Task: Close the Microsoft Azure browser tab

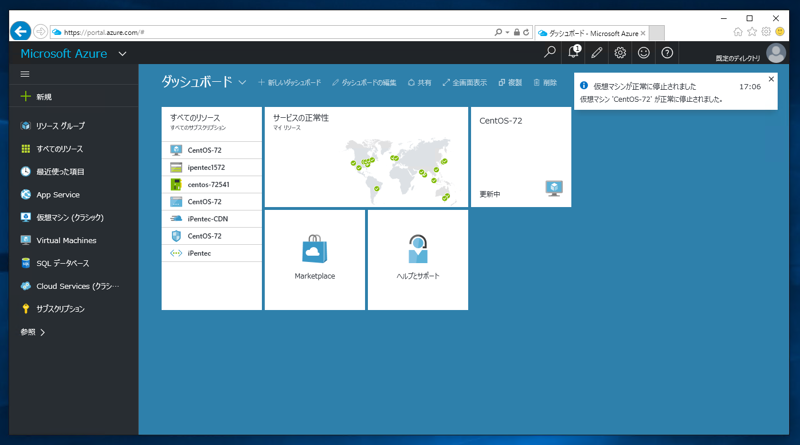Action: coord(643,33)
